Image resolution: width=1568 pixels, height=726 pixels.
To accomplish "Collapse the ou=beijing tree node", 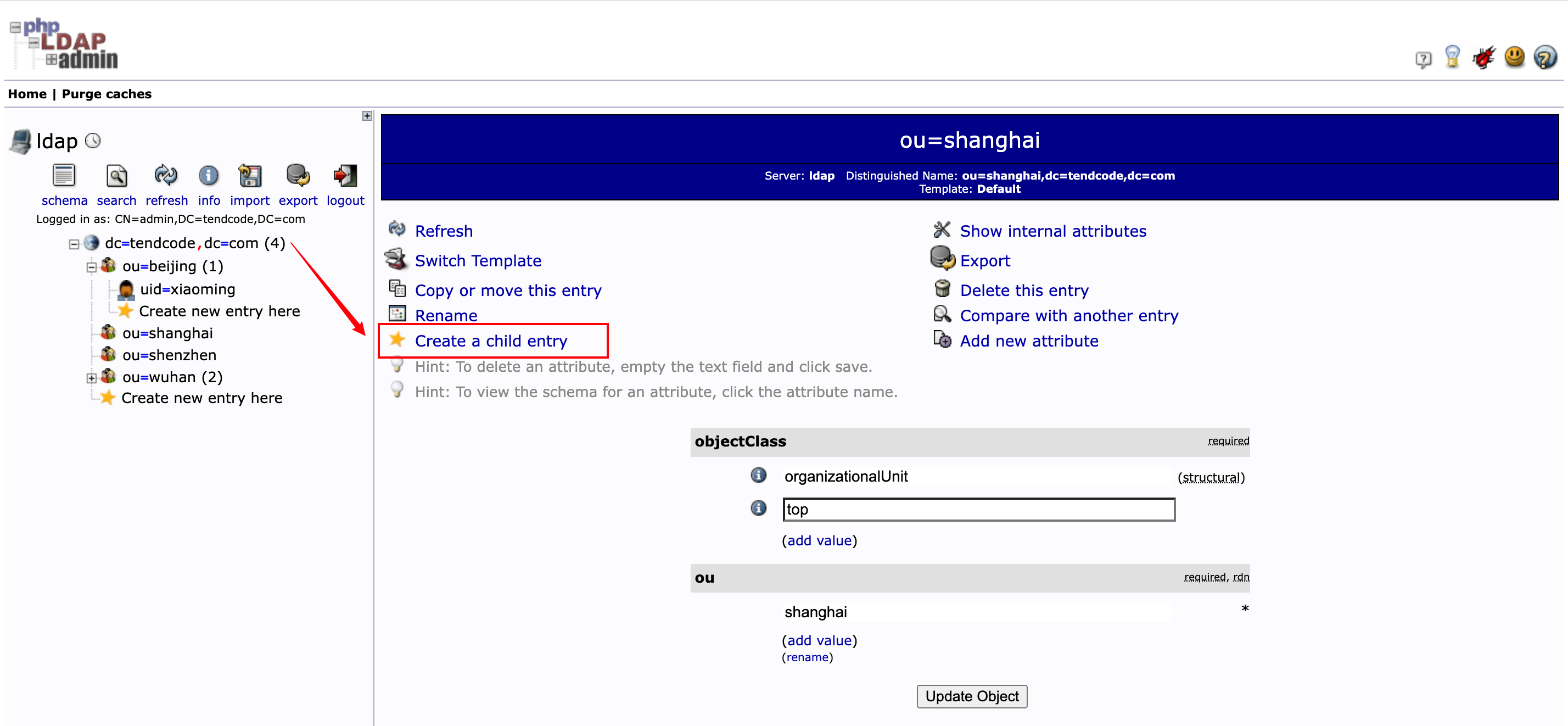I will pyautogui.click(x=91, y=267).
